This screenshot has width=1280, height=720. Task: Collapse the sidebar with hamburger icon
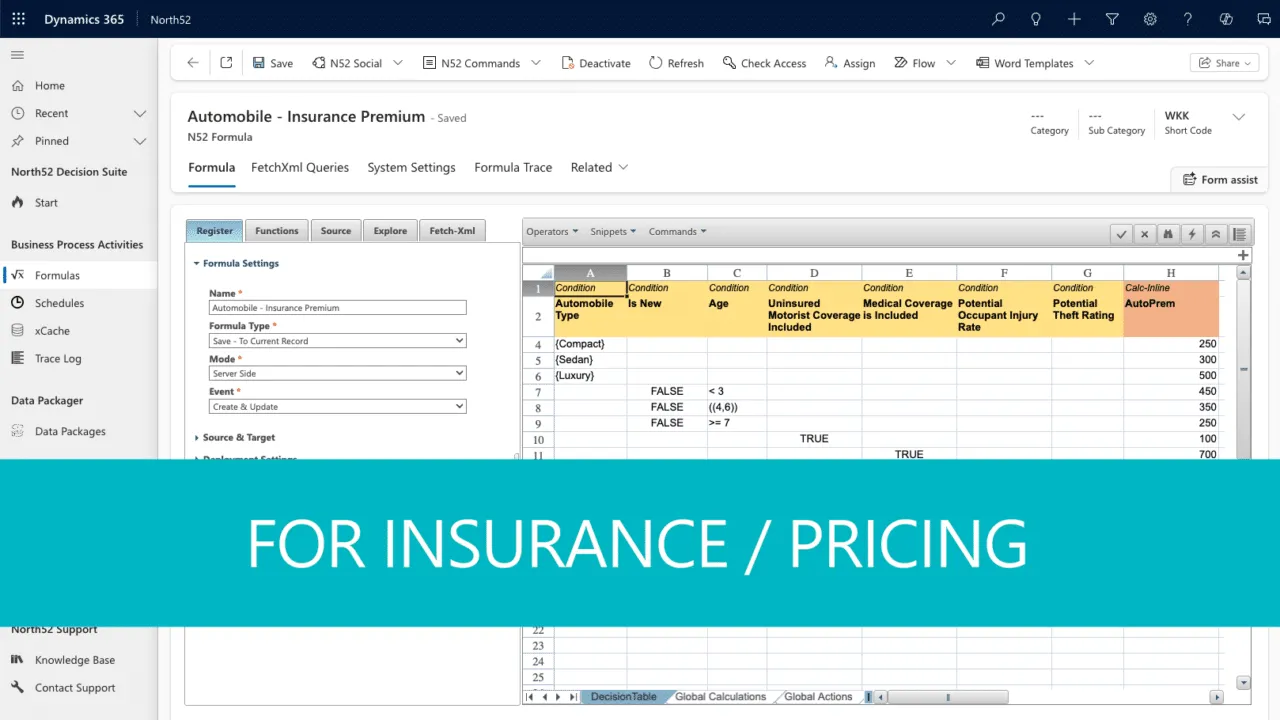pyautogui.click(x=18, y=55)
